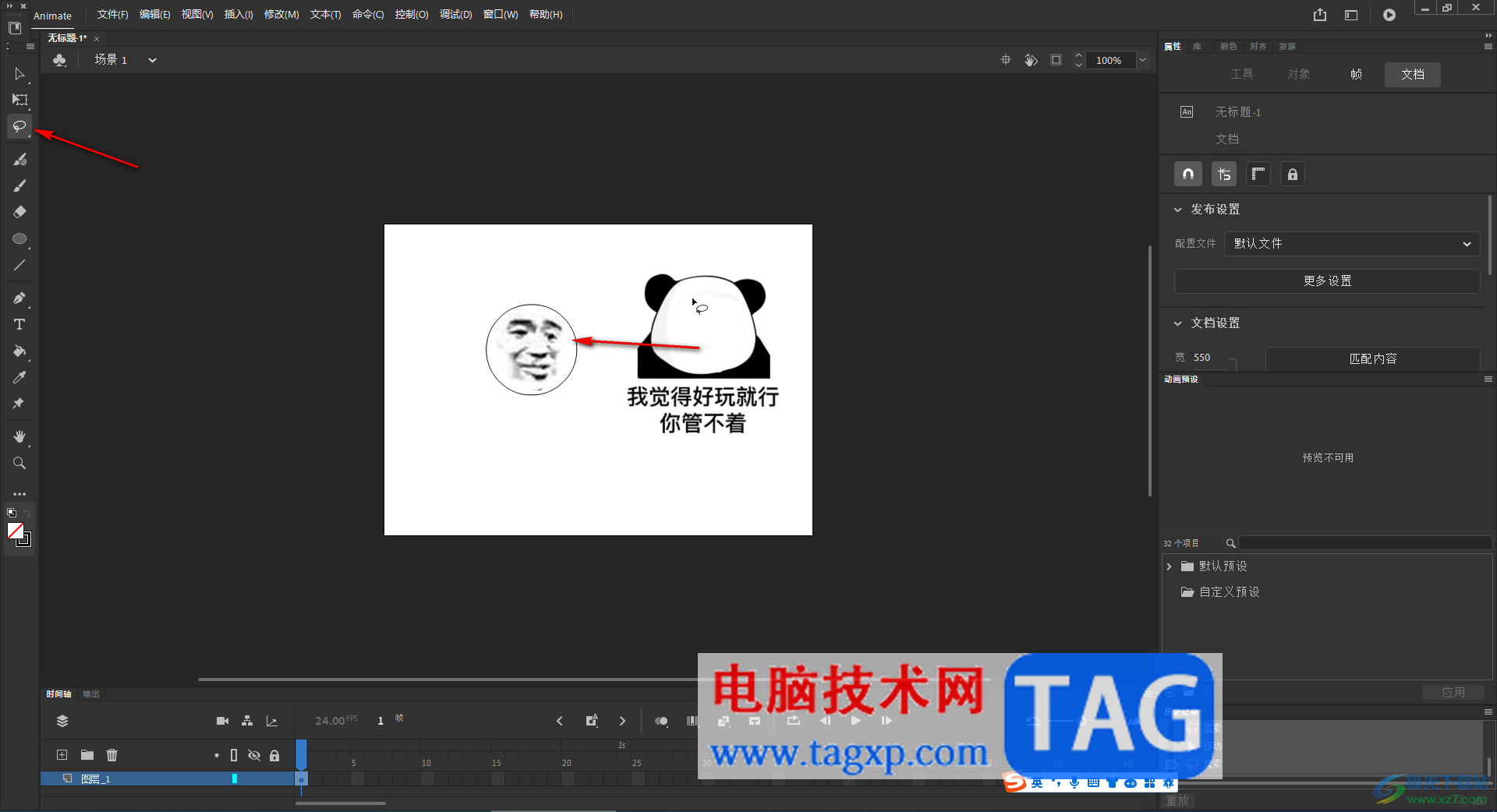Open the 窗口(W) menu
Image resolution: width=1497 pixels, height=812 pixels.
[x=501, y=15]
